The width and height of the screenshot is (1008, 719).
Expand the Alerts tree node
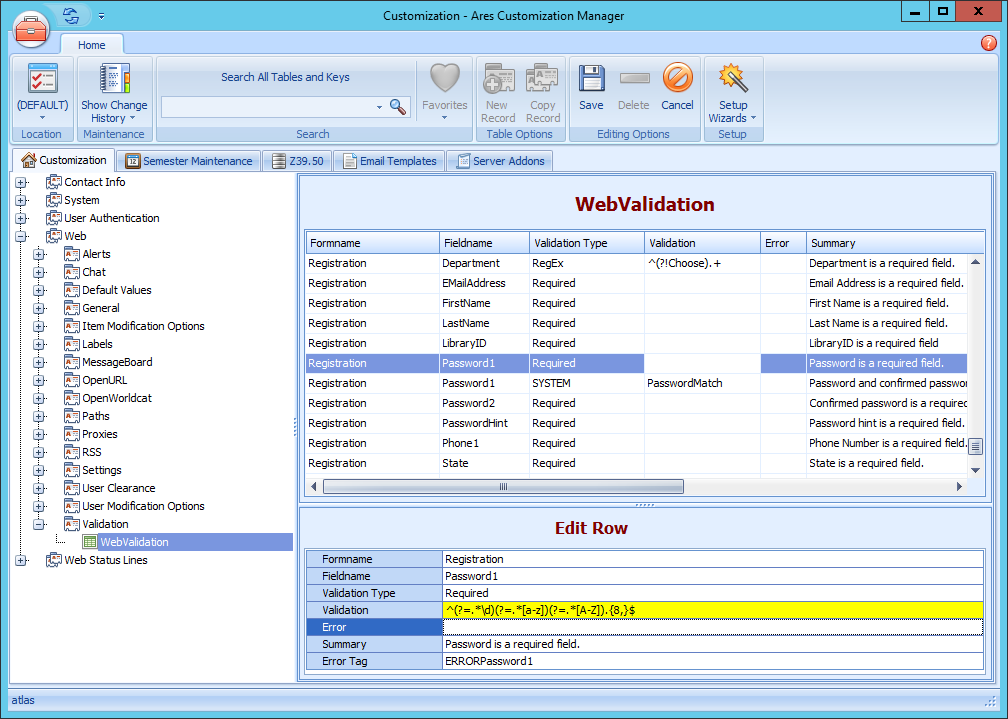[37, 253]
